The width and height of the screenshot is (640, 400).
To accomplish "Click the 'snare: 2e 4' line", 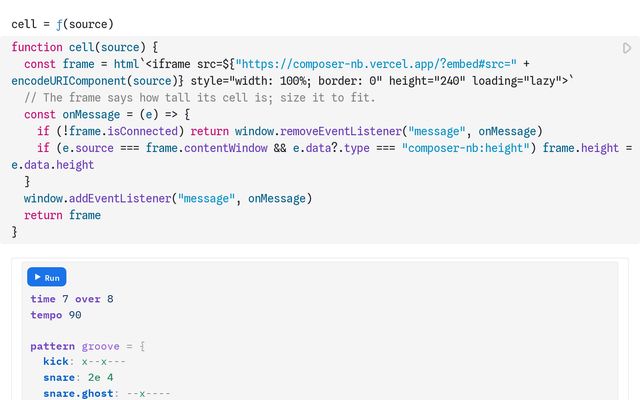I will pyautogui.click(x=78, y=378).
